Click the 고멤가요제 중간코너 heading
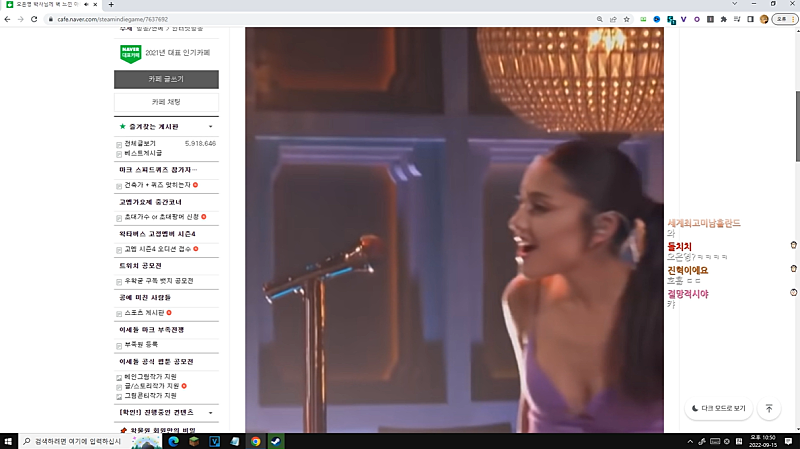 pyautogui.click(x=150, y=202)
